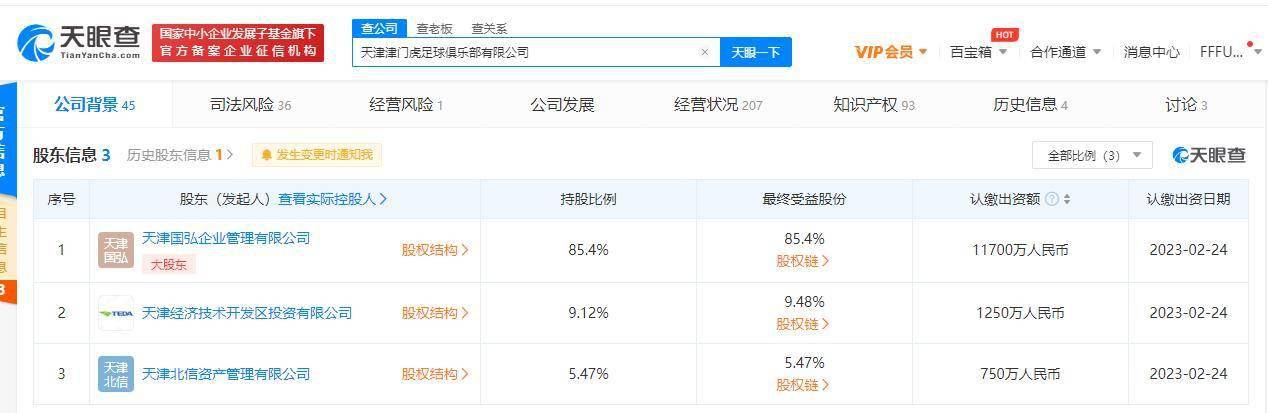Click the 750万人民币 cell
The image size is (1268, 413).
coord(1020,374)
